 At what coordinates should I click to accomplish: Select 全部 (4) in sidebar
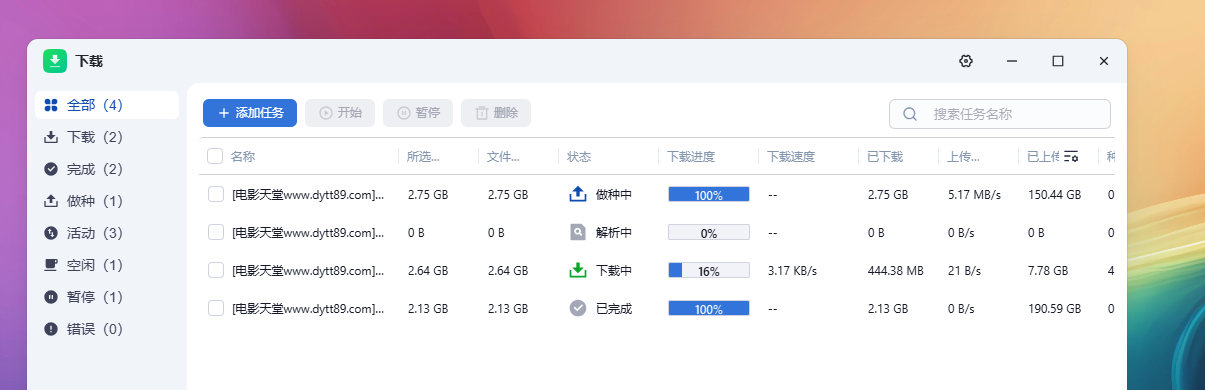pos(107,105)
